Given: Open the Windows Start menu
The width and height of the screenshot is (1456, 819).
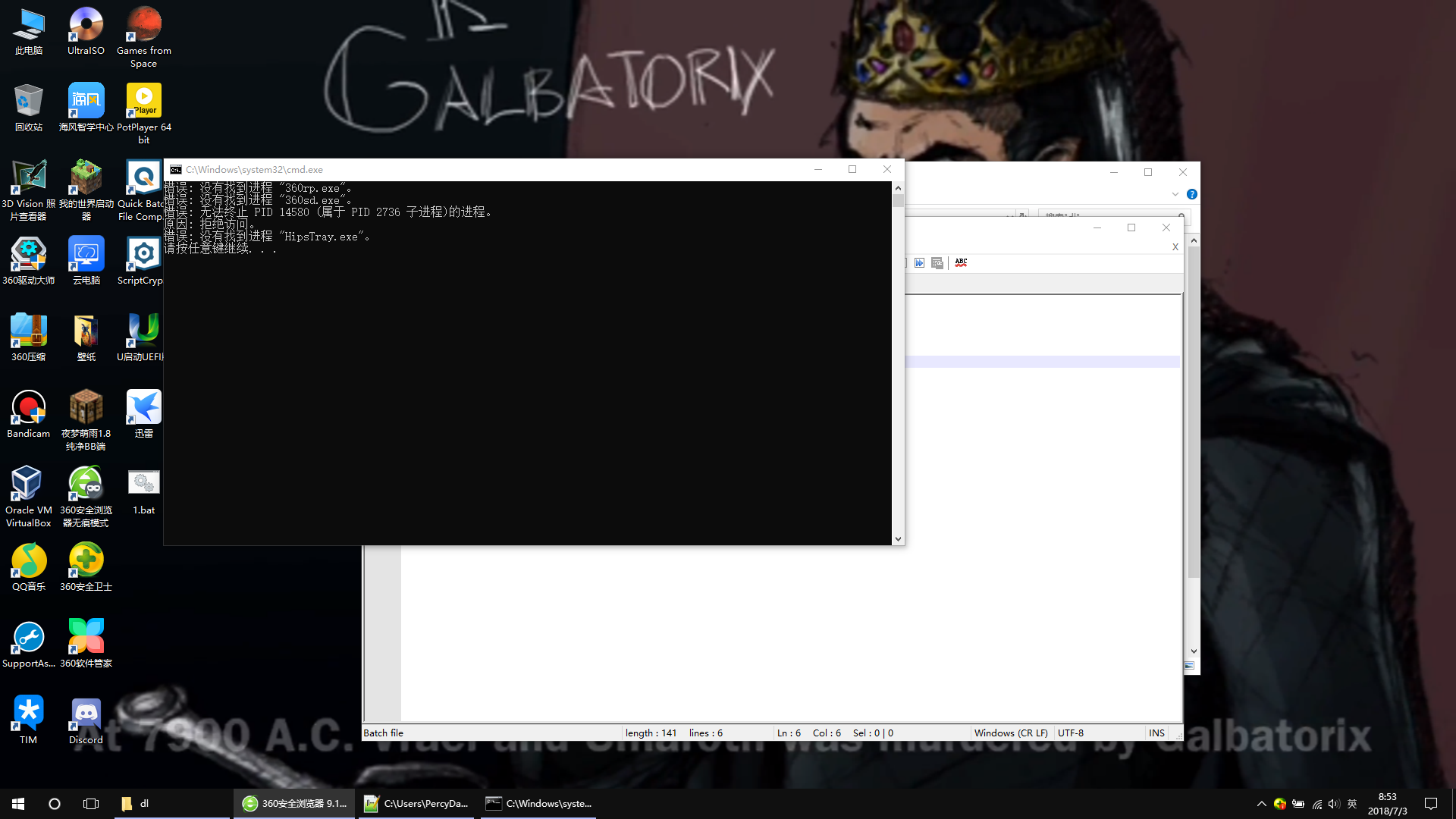Looking at the screenshot, I should point(18,804).
